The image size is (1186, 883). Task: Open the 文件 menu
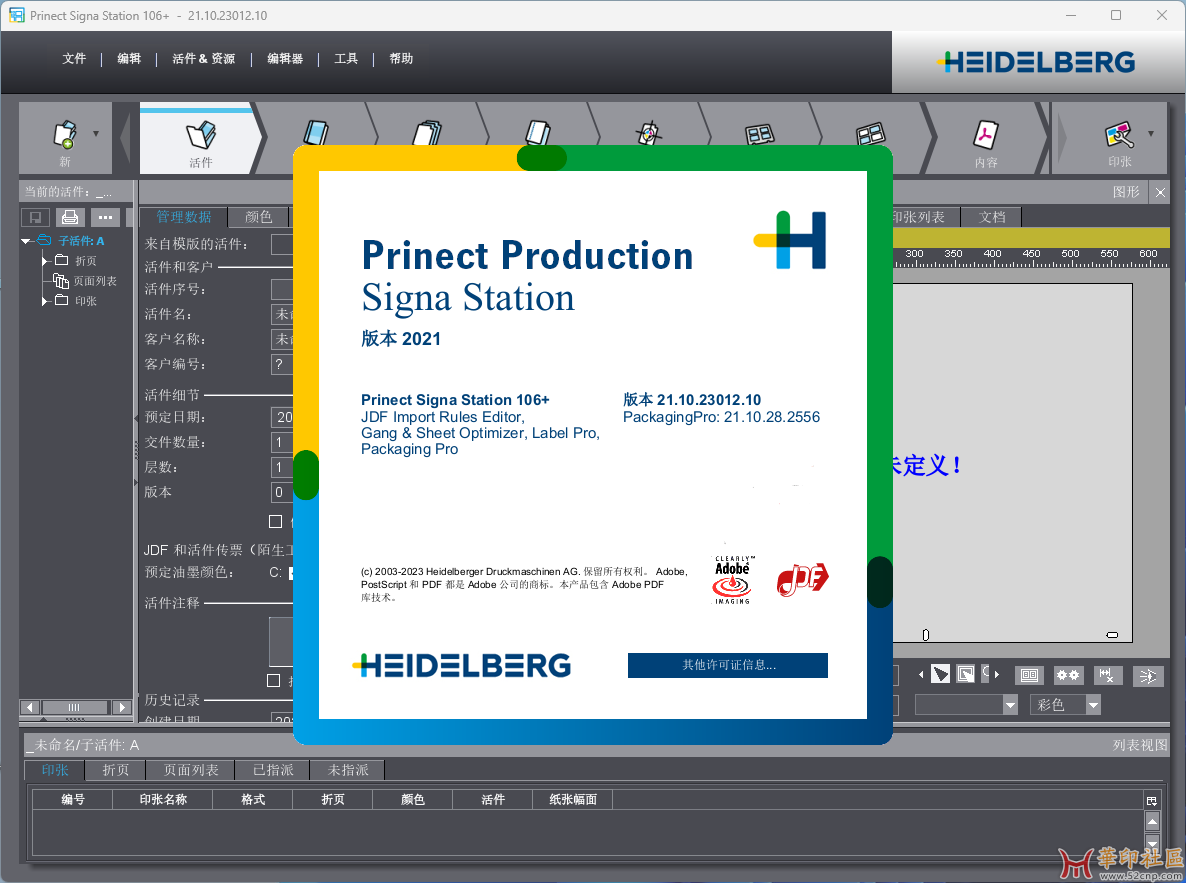click(x=74, y=58)
